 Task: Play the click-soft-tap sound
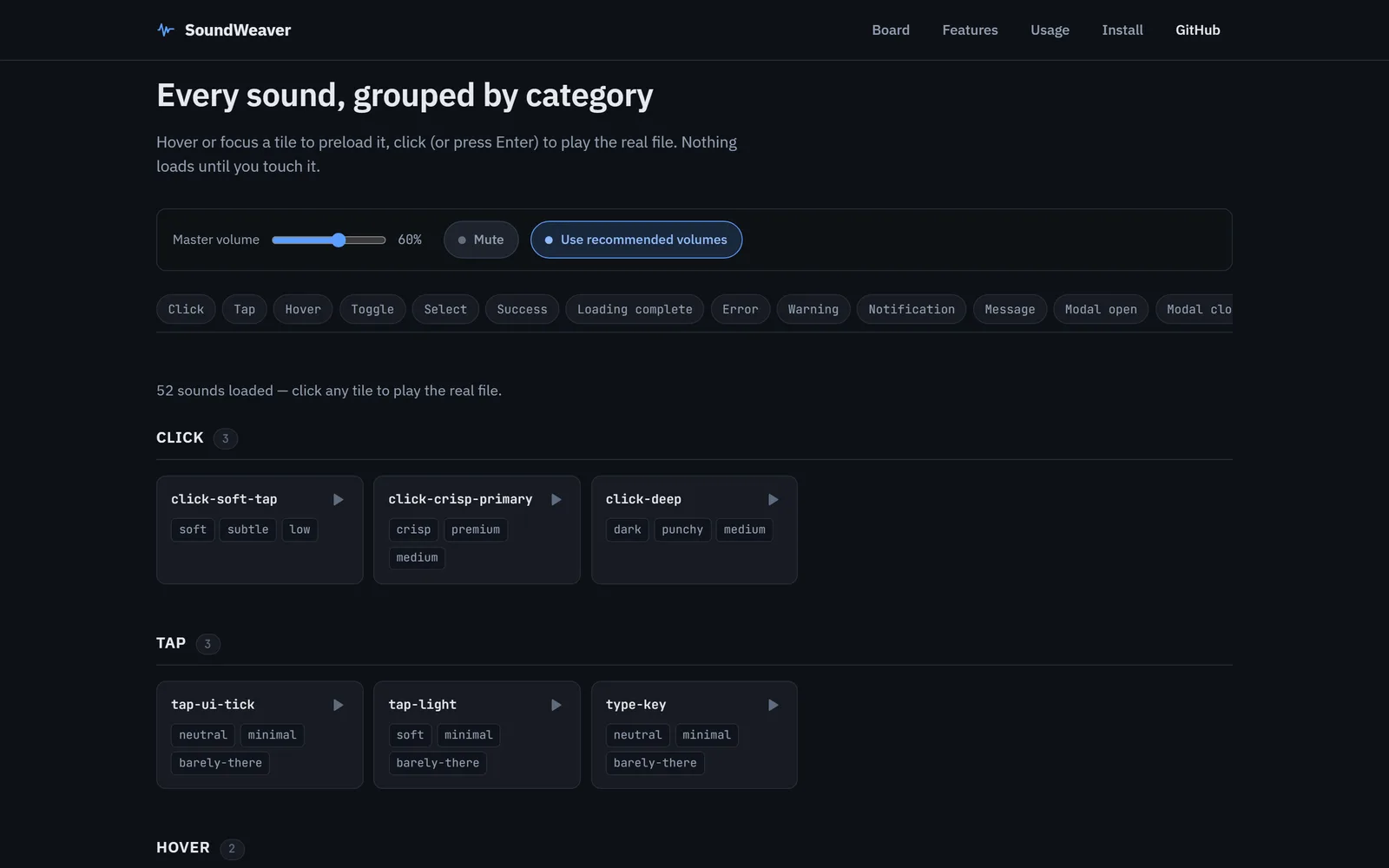[x=339, y=500]
